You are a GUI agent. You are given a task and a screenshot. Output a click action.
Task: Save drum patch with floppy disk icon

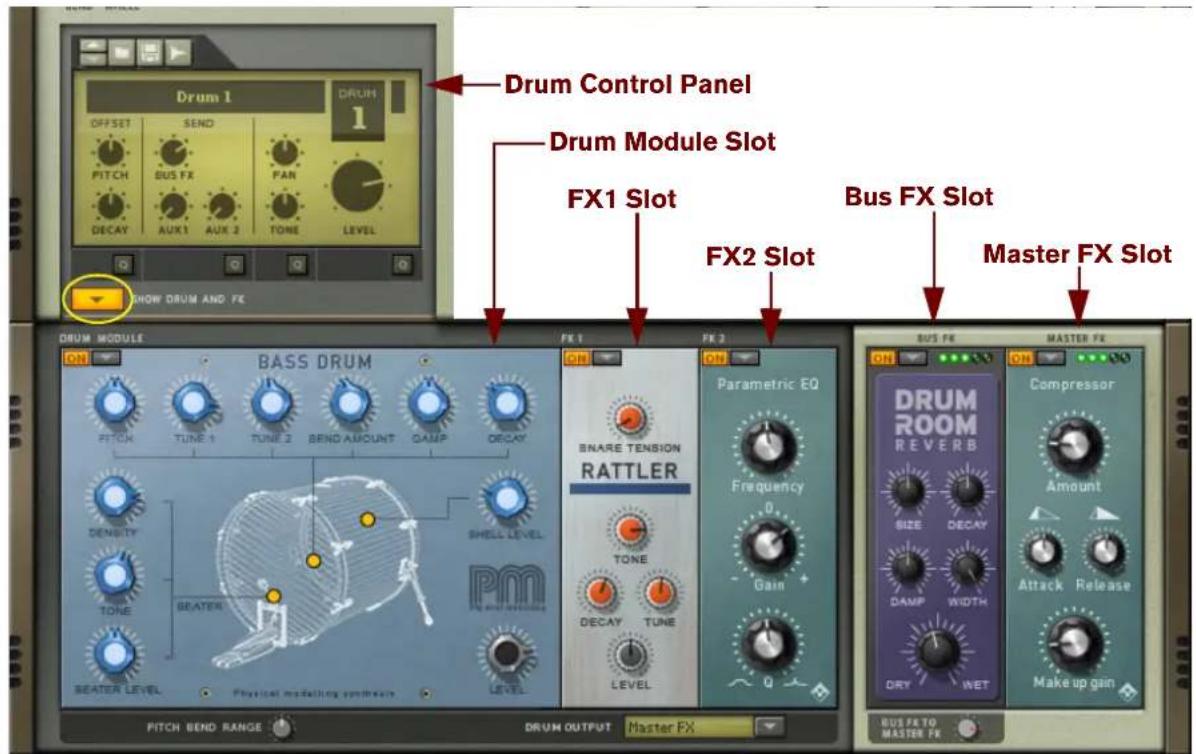(150, 52)
